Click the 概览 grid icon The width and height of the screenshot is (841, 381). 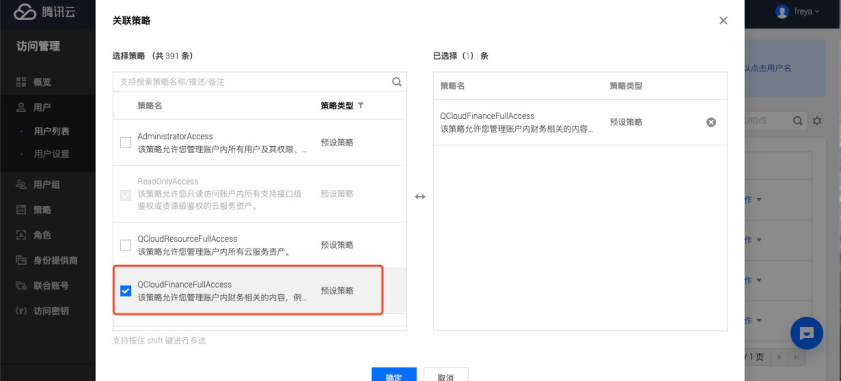[x=21, y=82]
